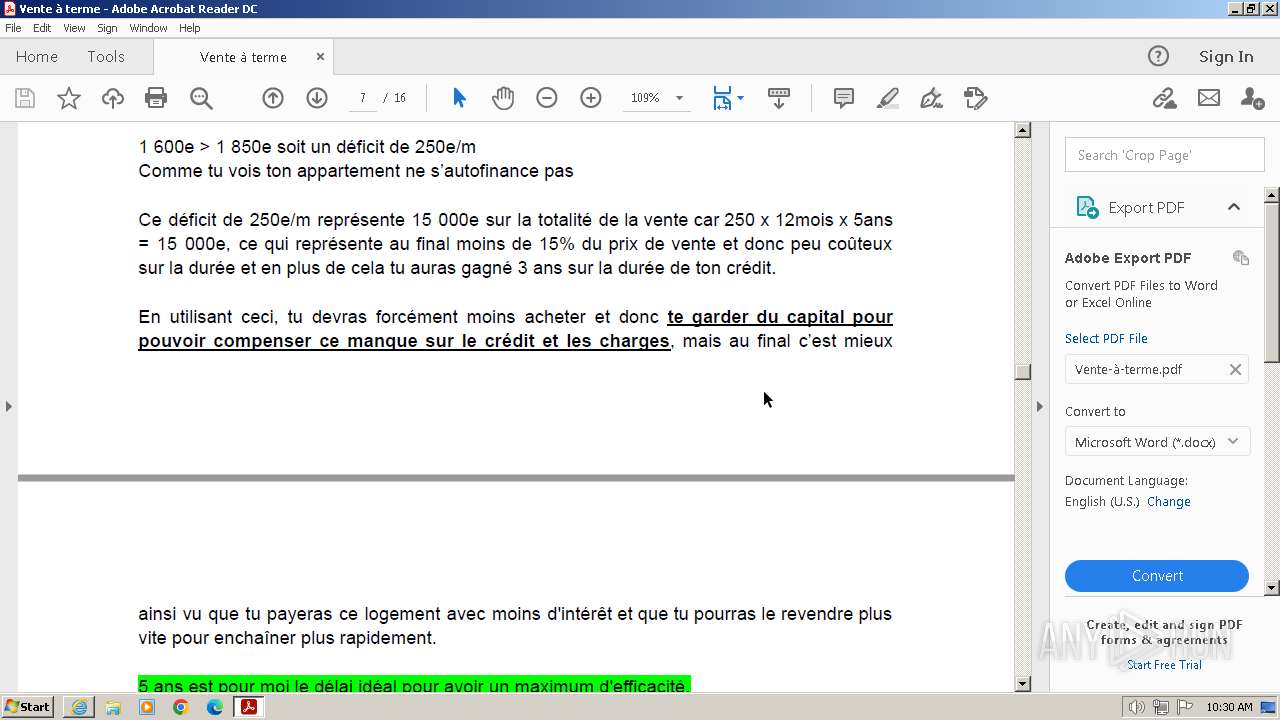This screenshot has width=1280, height=720.
Task: Click Change document language link
Action: click(1169, 502)
